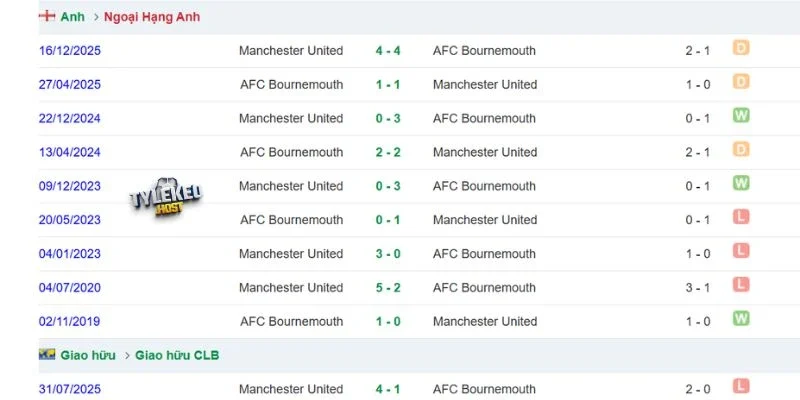
Task: Open the Ngoại Hạng Anh league link
Action: click(x=152, y=17)
